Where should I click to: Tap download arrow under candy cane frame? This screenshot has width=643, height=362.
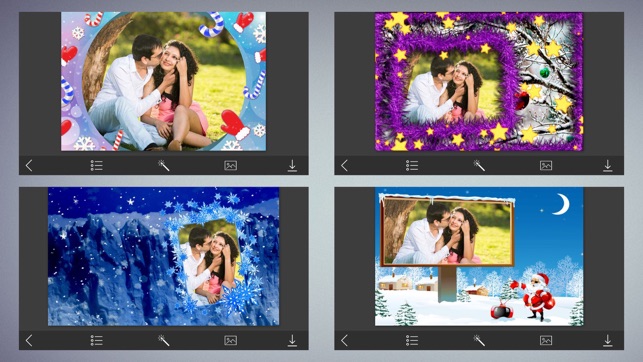click(292, 166)
